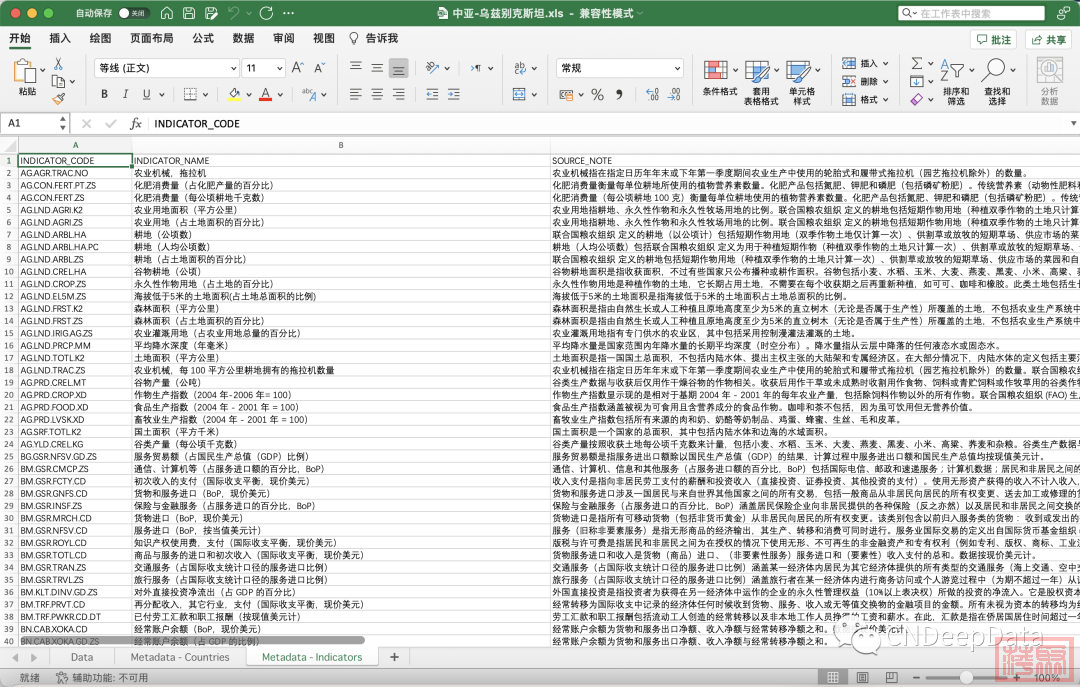Click the Paste clipboard icon
Image resolution: width=1080 pixels, height=687 pixels.
pos(26,71)
